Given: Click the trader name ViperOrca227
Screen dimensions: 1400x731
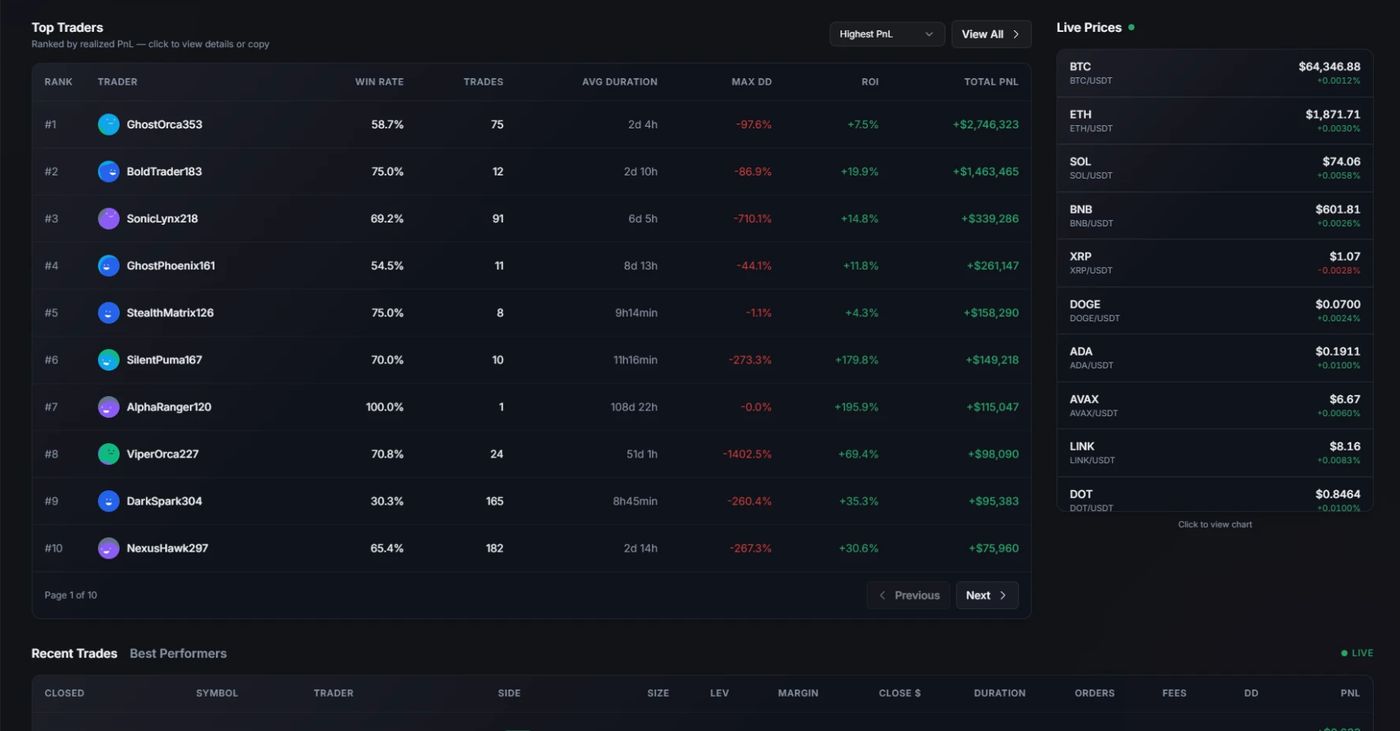Looking at the screenshot, I should point(163,454).
